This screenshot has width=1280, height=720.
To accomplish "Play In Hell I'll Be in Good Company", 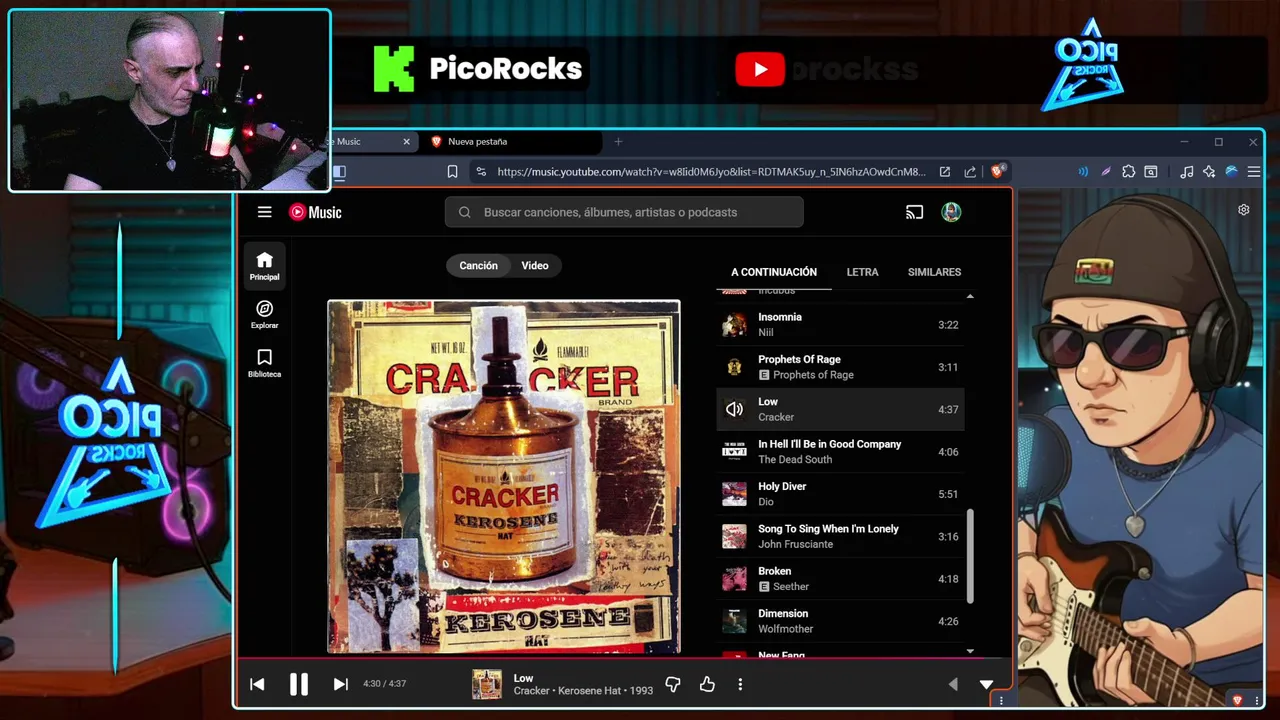I will click(840, 452).
